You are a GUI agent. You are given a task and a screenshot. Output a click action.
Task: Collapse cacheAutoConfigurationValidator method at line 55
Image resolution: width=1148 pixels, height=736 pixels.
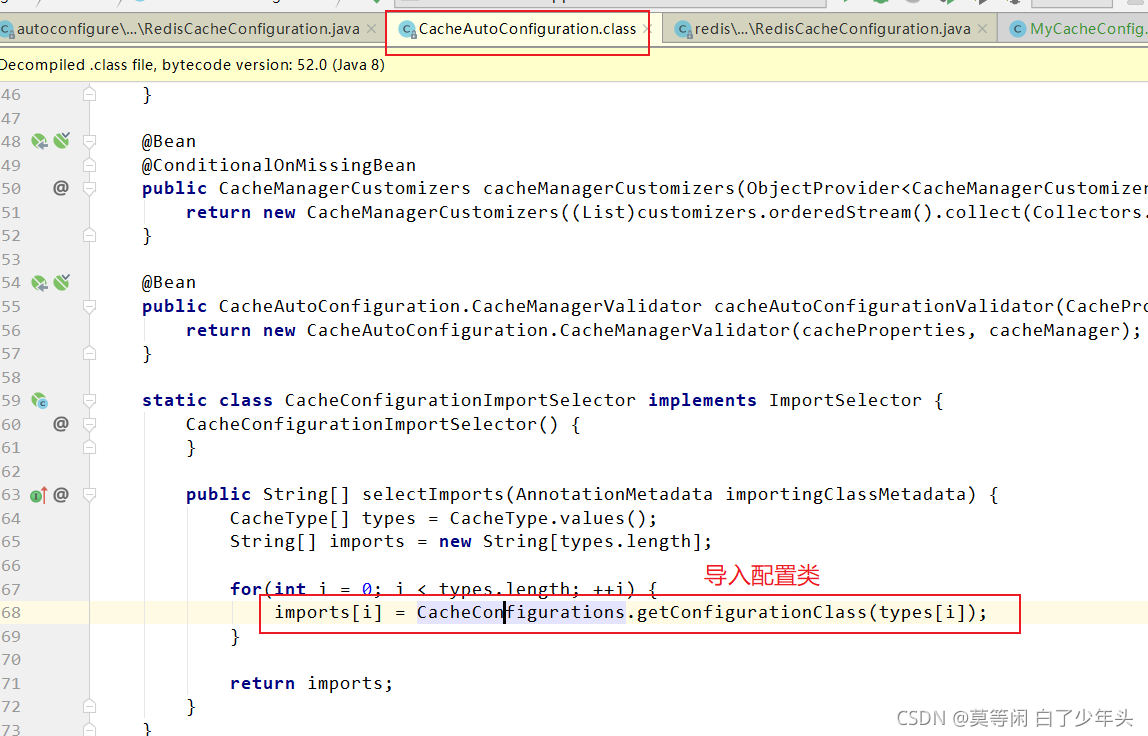(89, 306)
